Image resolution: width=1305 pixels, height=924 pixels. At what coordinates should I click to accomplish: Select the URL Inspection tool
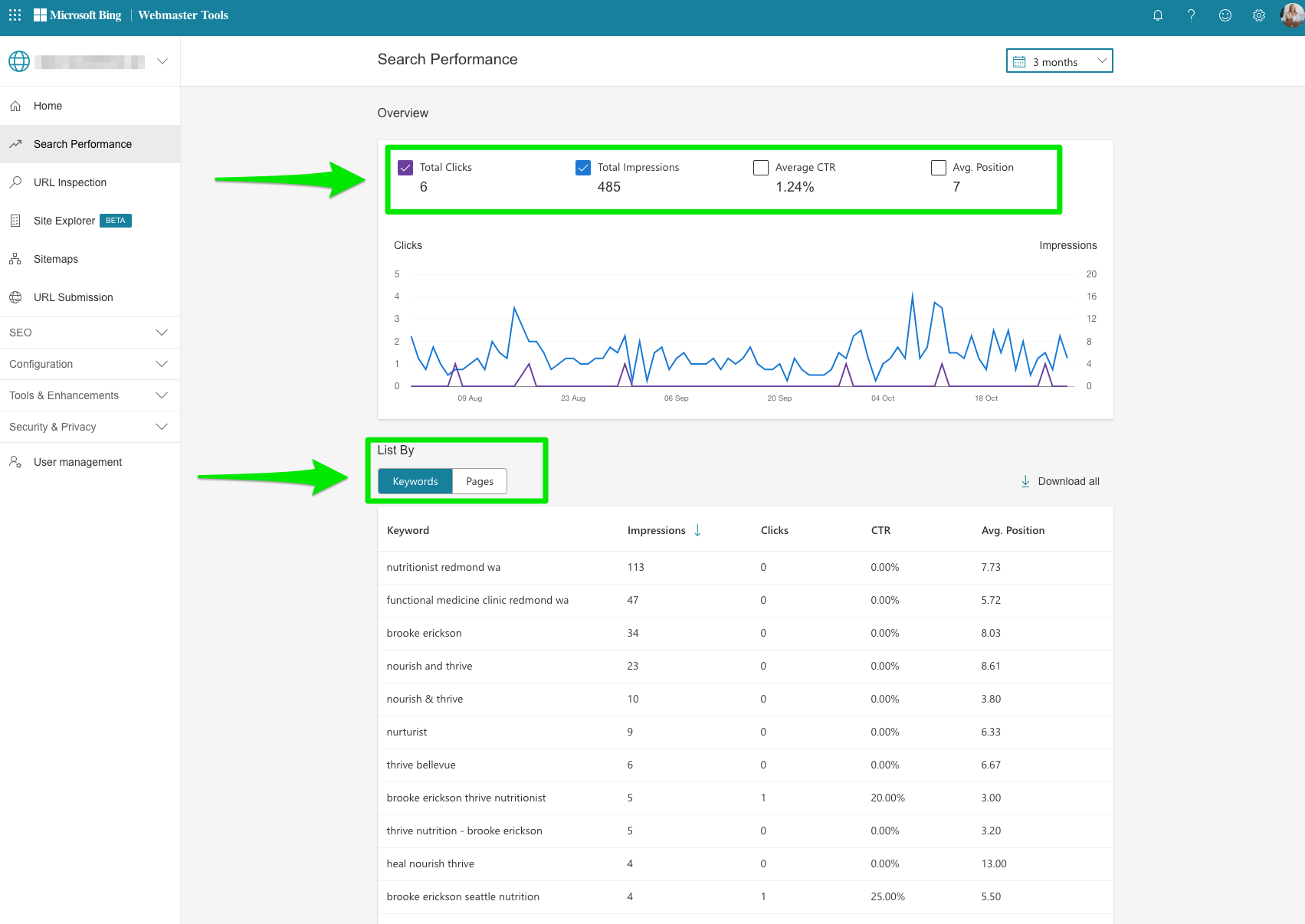70,182
